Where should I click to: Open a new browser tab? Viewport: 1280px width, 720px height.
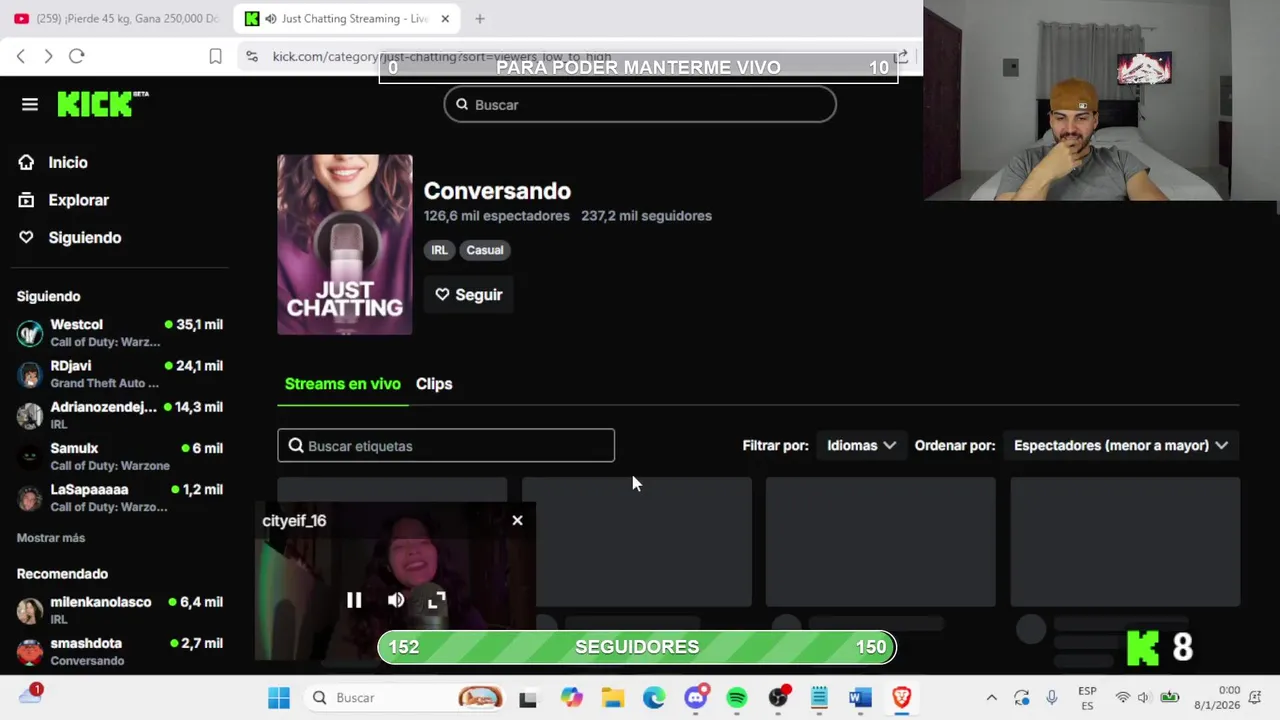(480, 18)
